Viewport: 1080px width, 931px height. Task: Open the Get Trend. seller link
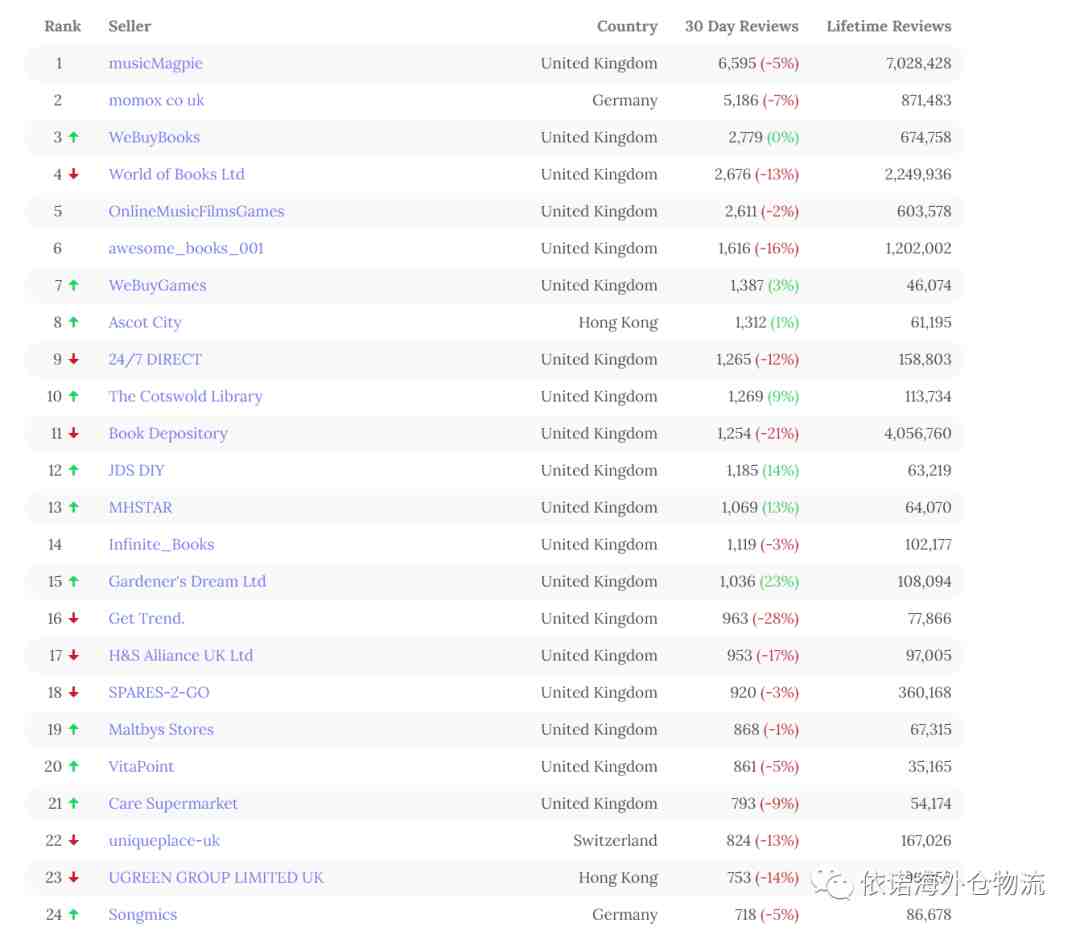(x=147, y=618)
